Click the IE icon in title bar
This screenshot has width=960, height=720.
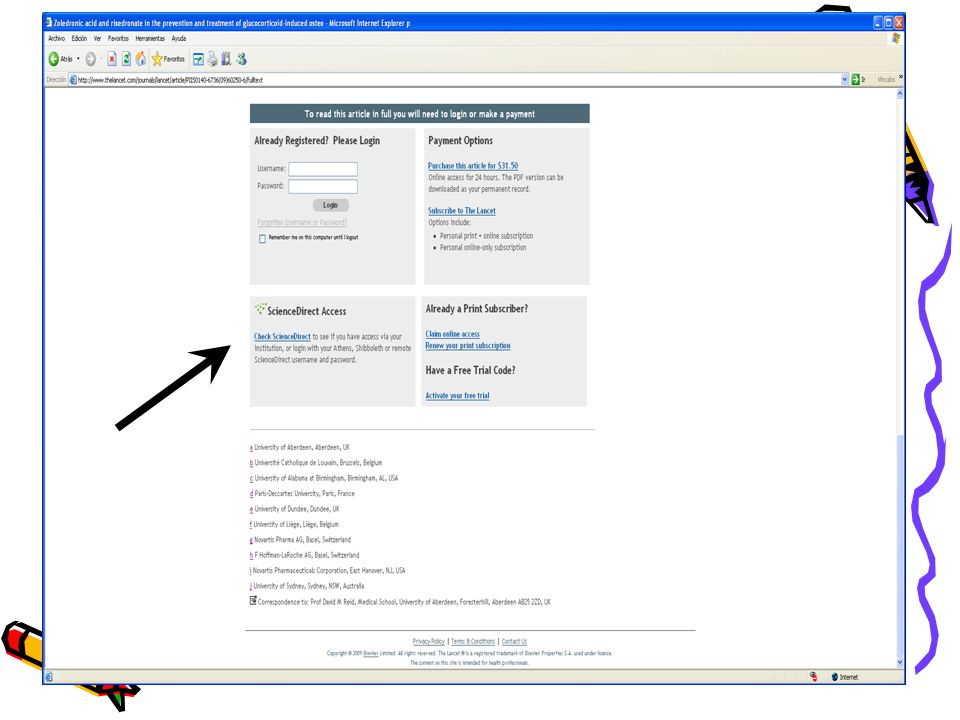(x=49, y=23)
